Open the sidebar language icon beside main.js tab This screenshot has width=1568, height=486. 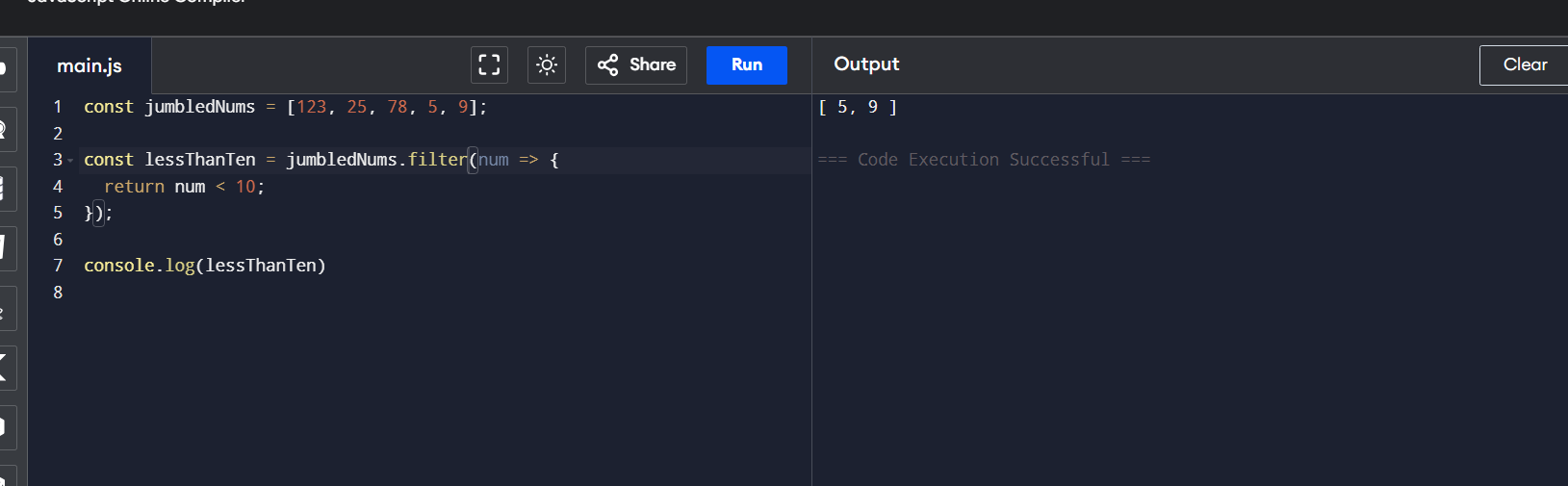[7, 69]
